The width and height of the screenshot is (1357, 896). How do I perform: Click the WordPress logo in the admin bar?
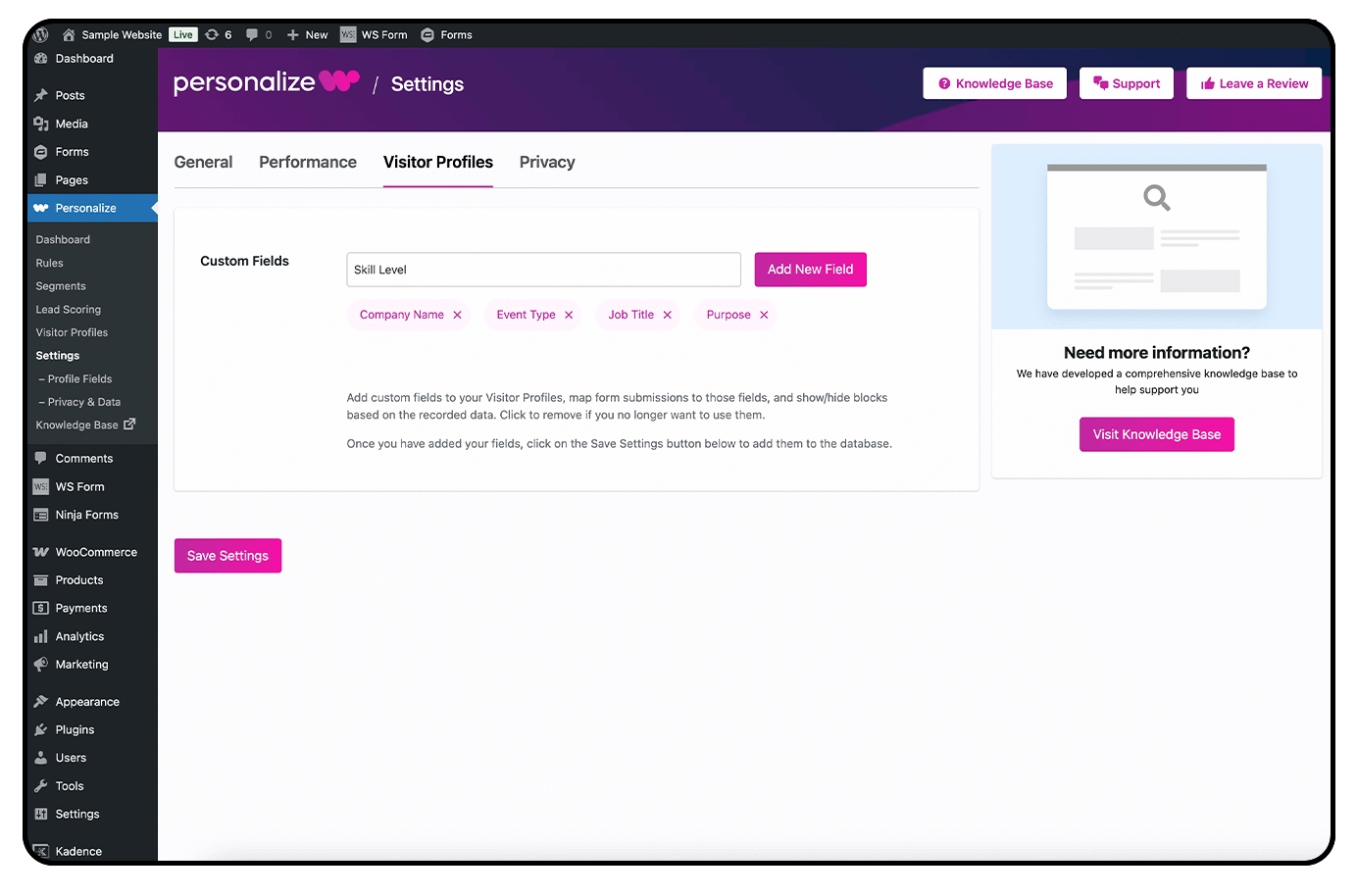39,34
